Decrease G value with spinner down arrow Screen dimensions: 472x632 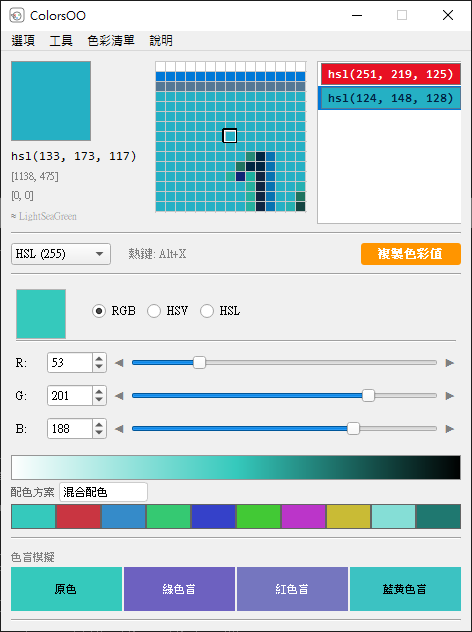(99, 400)
